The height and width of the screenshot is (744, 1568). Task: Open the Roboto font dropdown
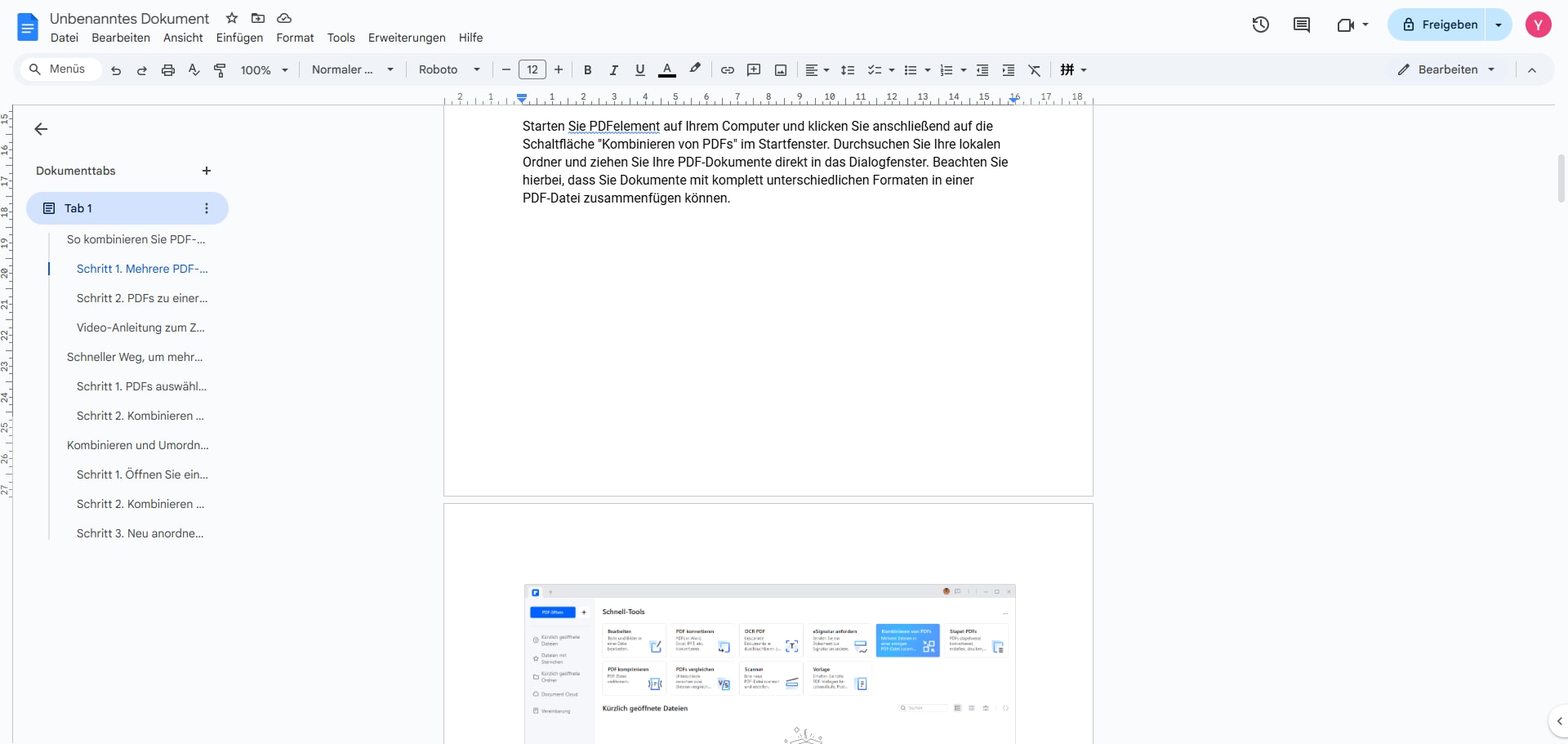(x=449, y=70)
